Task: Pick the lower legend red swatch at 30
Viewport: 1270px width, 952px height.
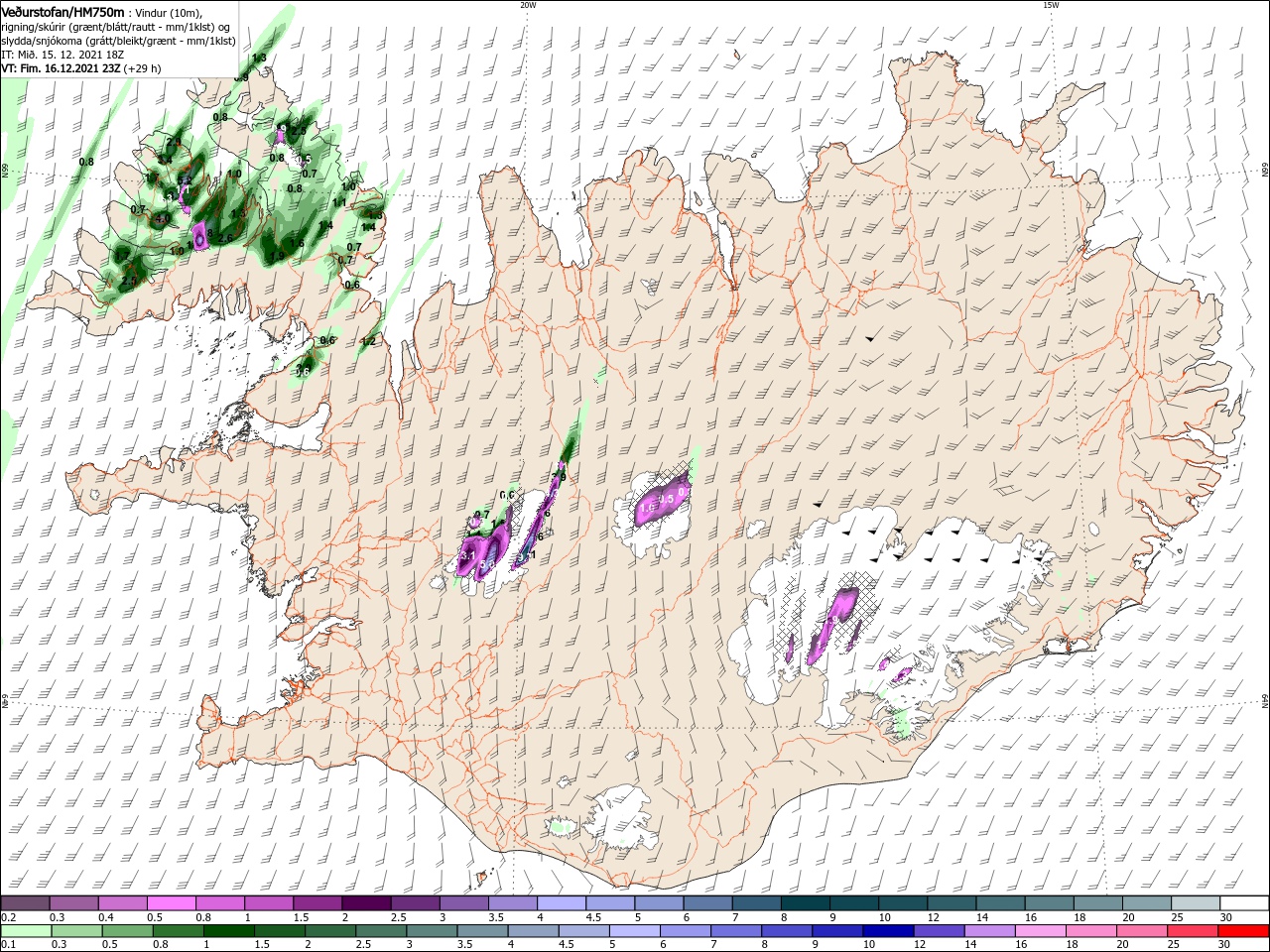Action: 1244,931
